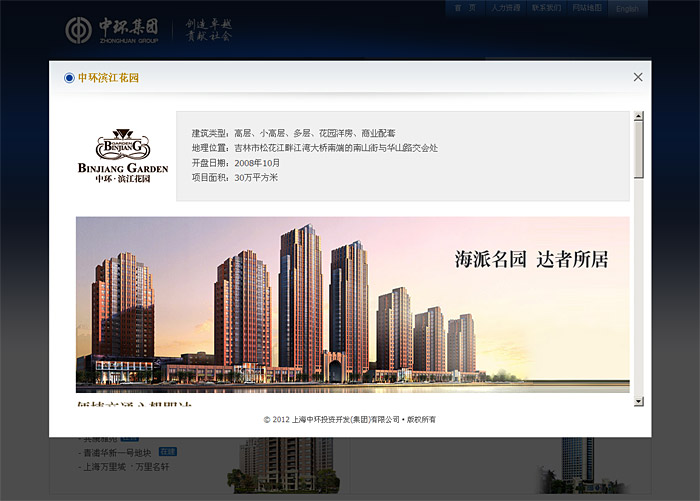Click the scrollbar up arrow in the popup
The height and width of the screenshot is (501, 700).
[x=638, y=116]
